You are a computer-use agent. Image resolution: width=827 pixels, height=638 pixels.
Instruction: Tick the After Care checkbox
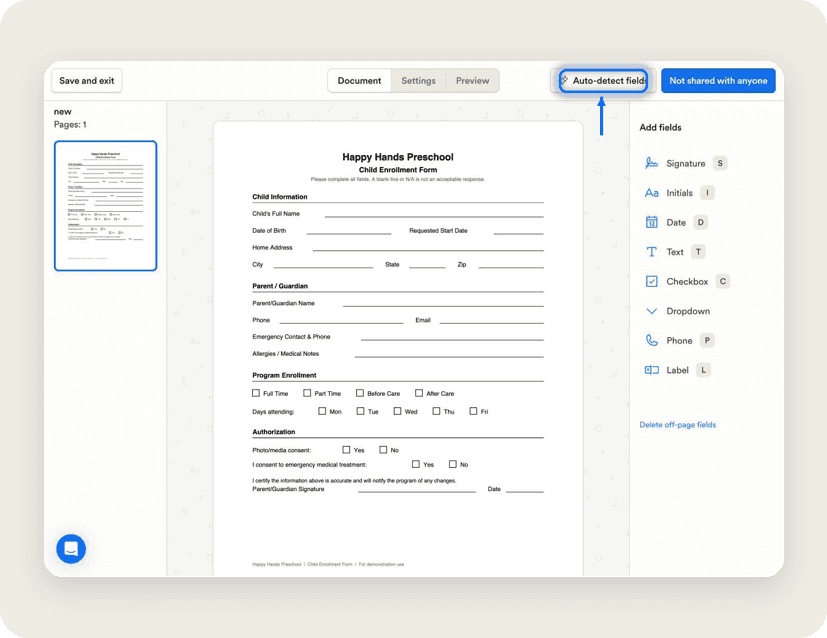[x=419, y=393]
